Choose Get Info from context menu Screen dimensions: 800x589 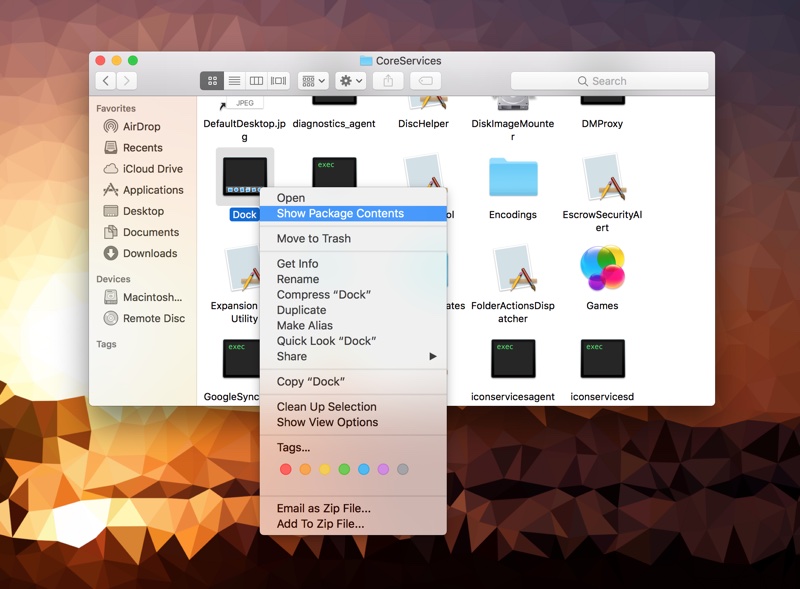tap(353, 263)
